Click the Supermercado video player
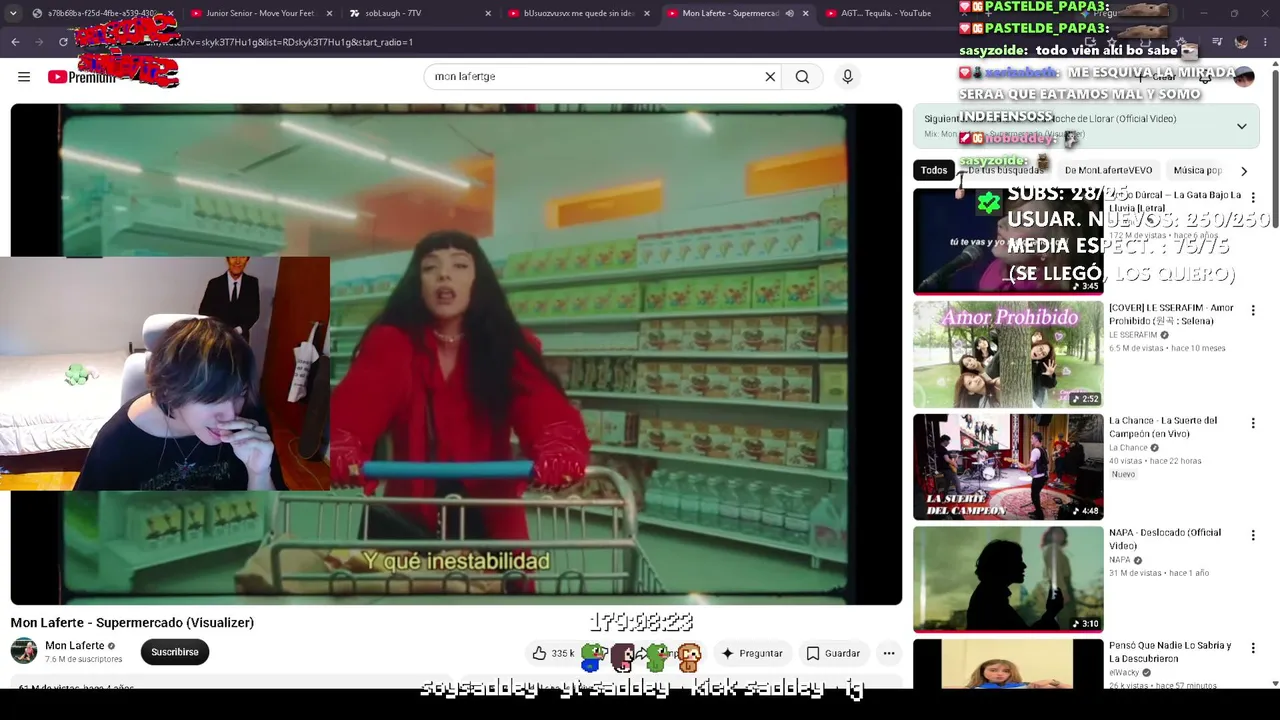 (456, 354)
